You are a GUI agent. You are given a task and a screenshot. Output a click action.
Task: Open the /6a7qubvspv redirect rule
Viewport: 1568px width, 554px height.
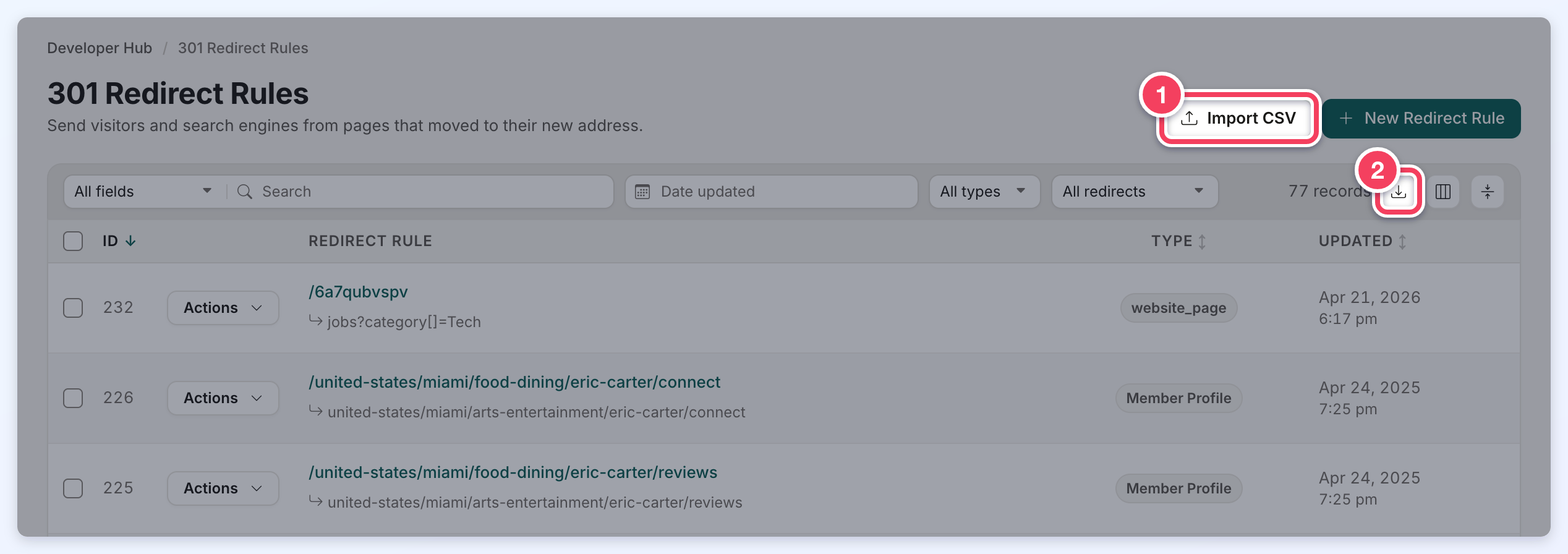(x=358, y=292)
